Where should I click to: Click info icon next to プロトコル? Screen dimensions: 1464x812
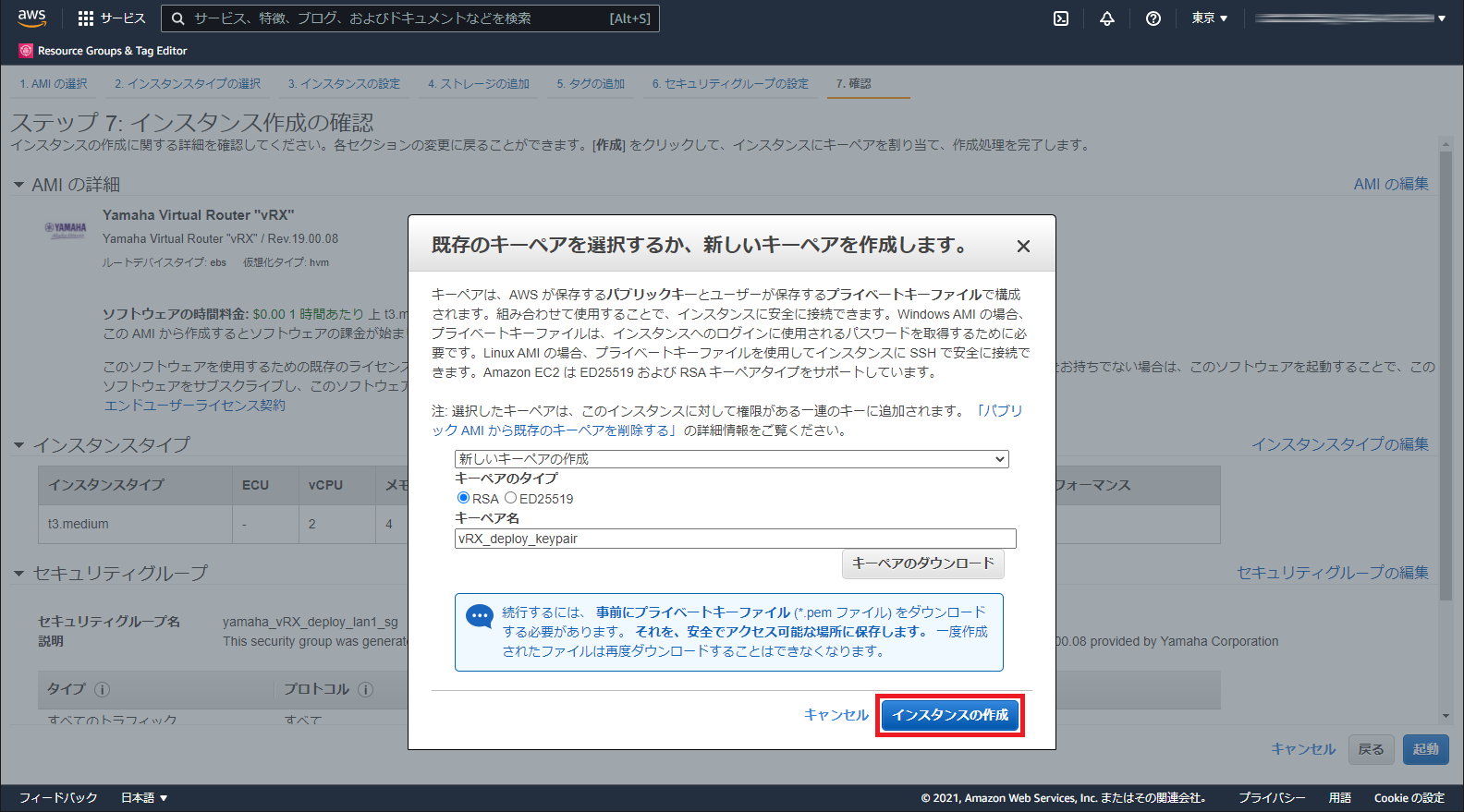pyautogui.click(x=366, y=689)
